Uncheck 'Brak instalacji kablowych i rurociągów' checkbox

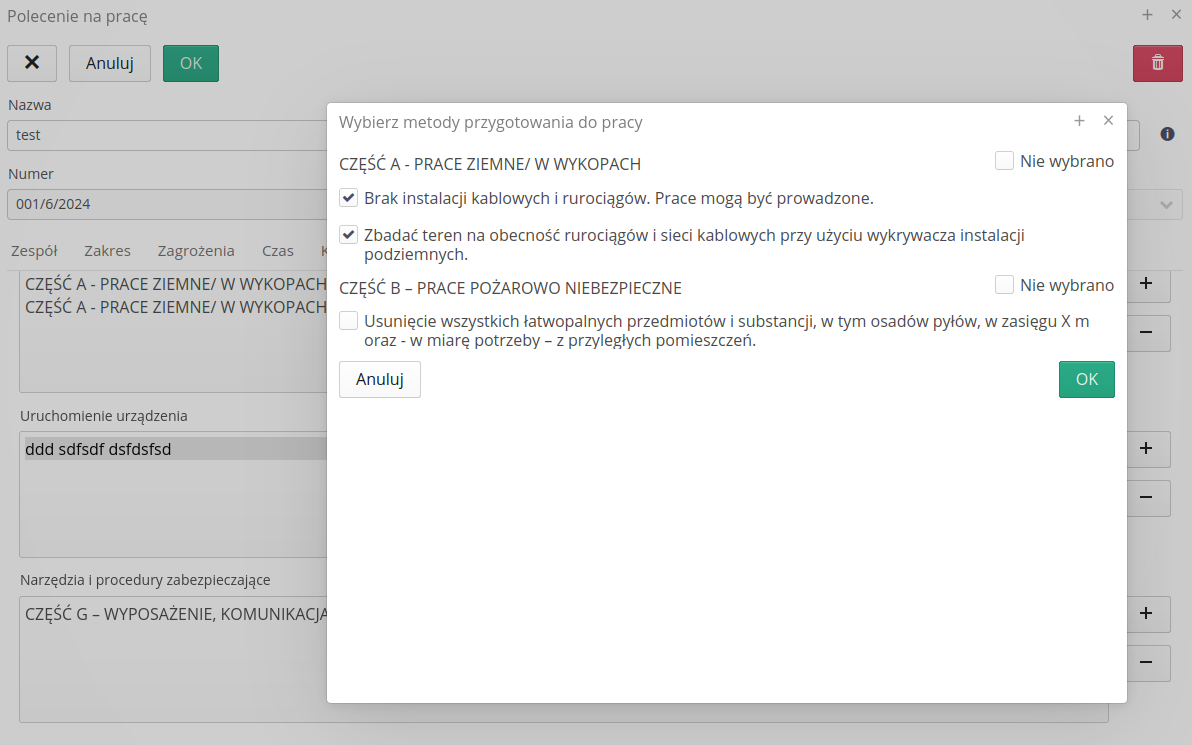coord(349,198)
